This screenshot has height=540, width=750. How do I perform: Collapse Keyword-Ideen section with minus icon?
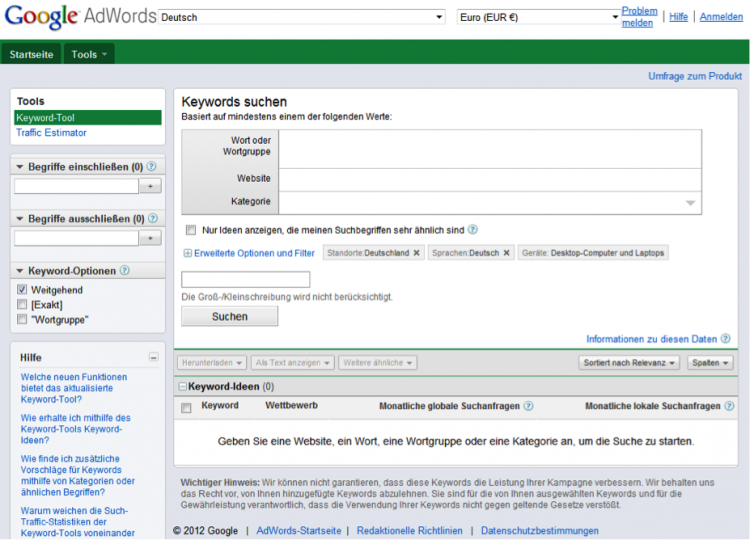pyautogui.click(x=182, y=386)
